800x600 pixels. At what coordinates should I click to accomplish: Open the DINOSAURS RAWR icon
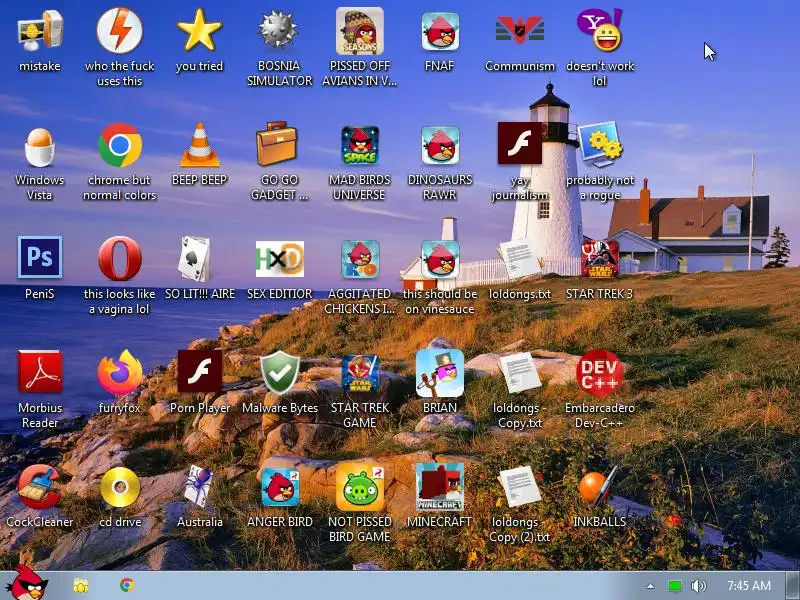point(440,146)
